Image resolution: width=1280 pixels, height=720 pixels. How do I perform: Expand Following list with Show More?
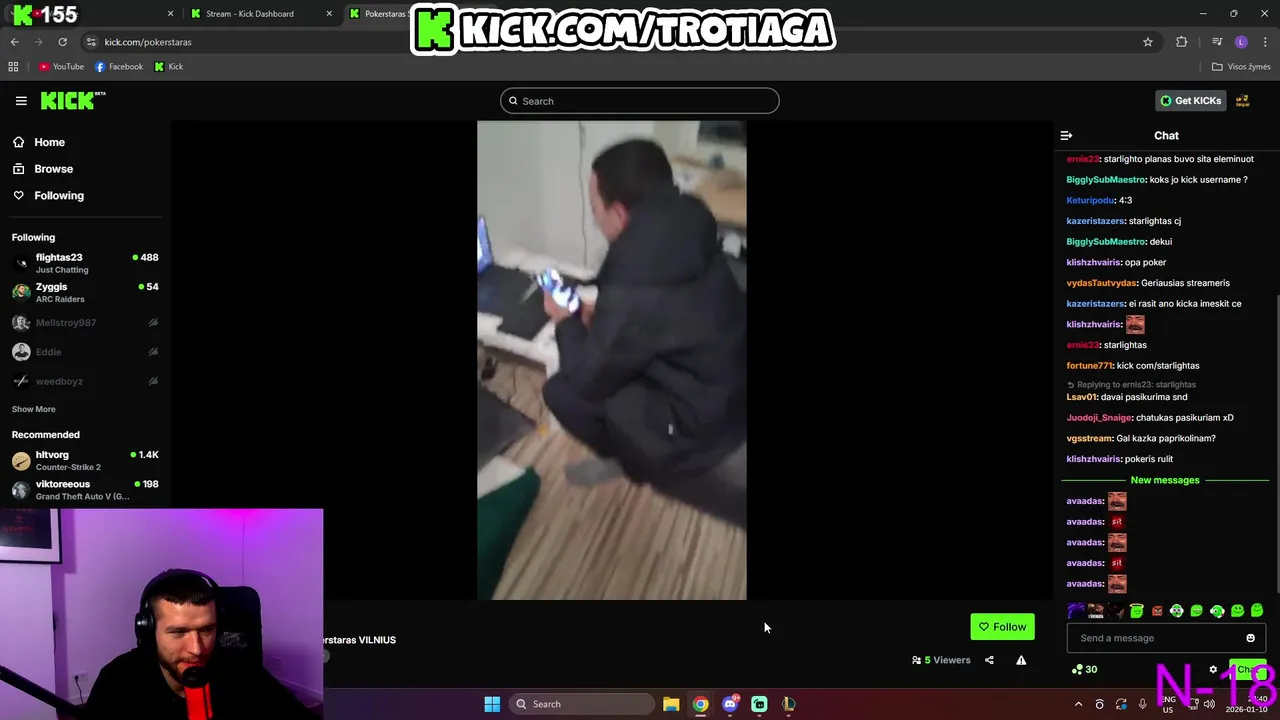coord(33,409)
